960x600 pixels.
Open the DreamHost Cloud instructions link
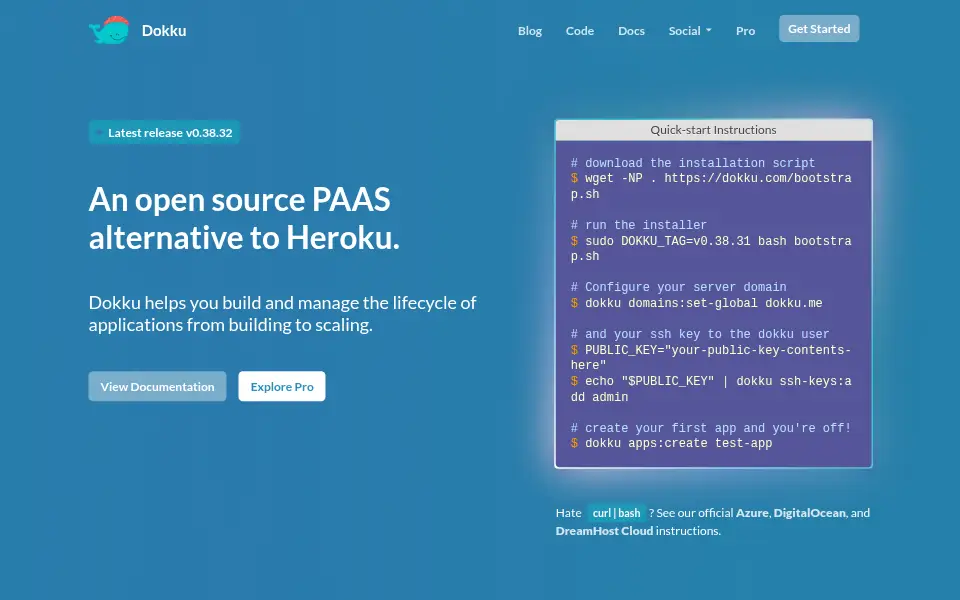[604, 531]
